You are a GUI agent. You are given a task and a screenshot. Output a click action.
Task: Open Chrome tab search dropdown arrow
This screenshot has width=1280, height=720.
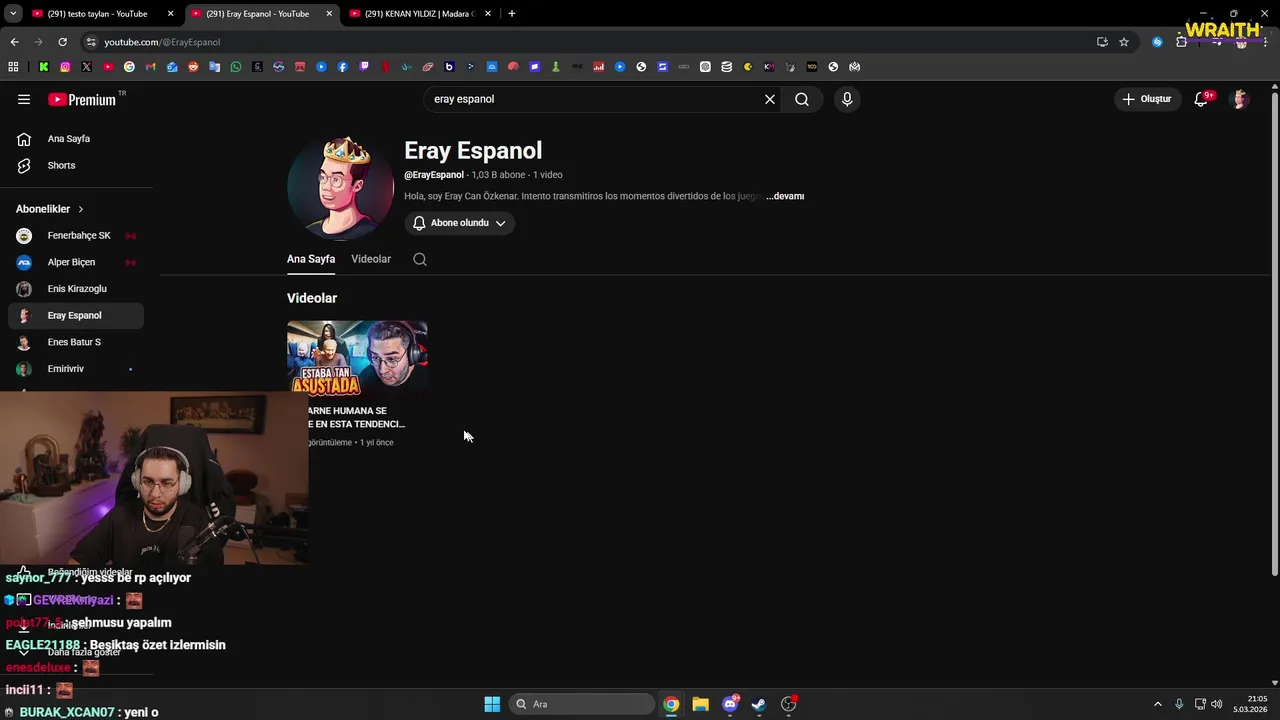pyautogui.click(x=13, y=14)
